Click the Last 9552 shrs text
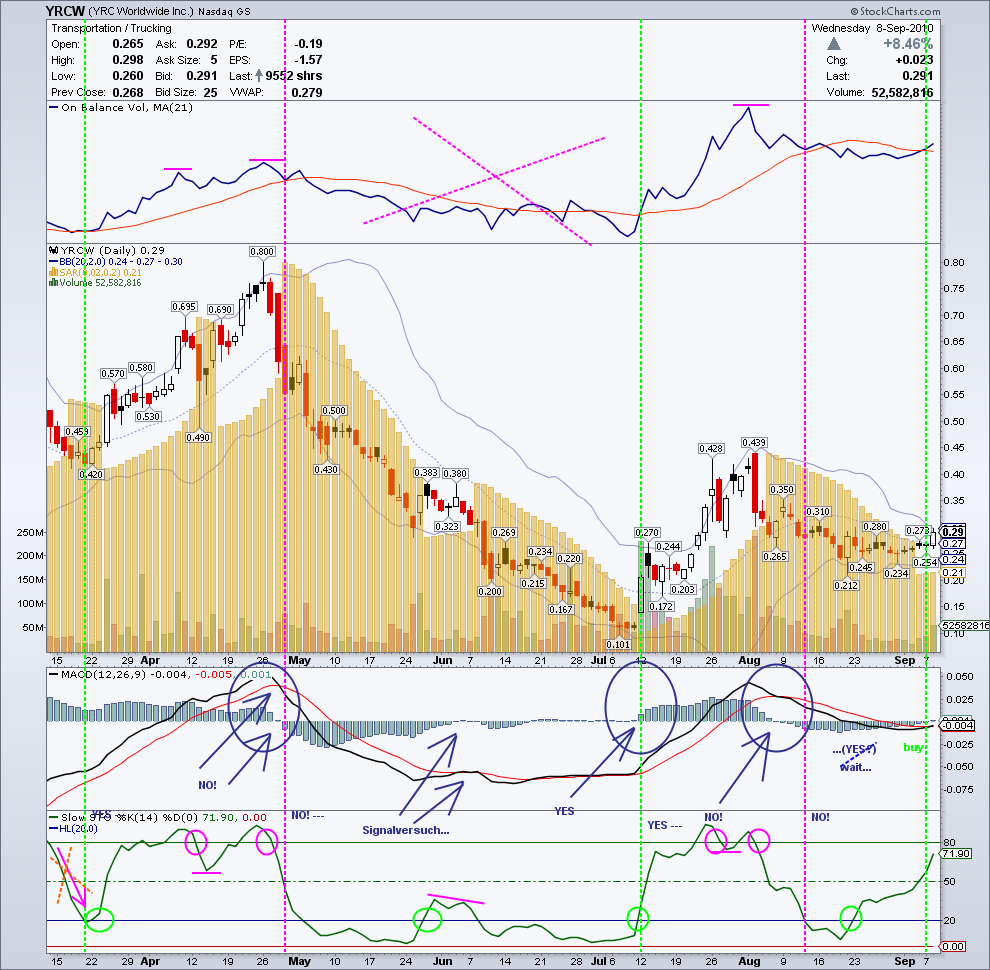This screenshot has width=990, height=970. pyautogui.click(x=276, y=76)
